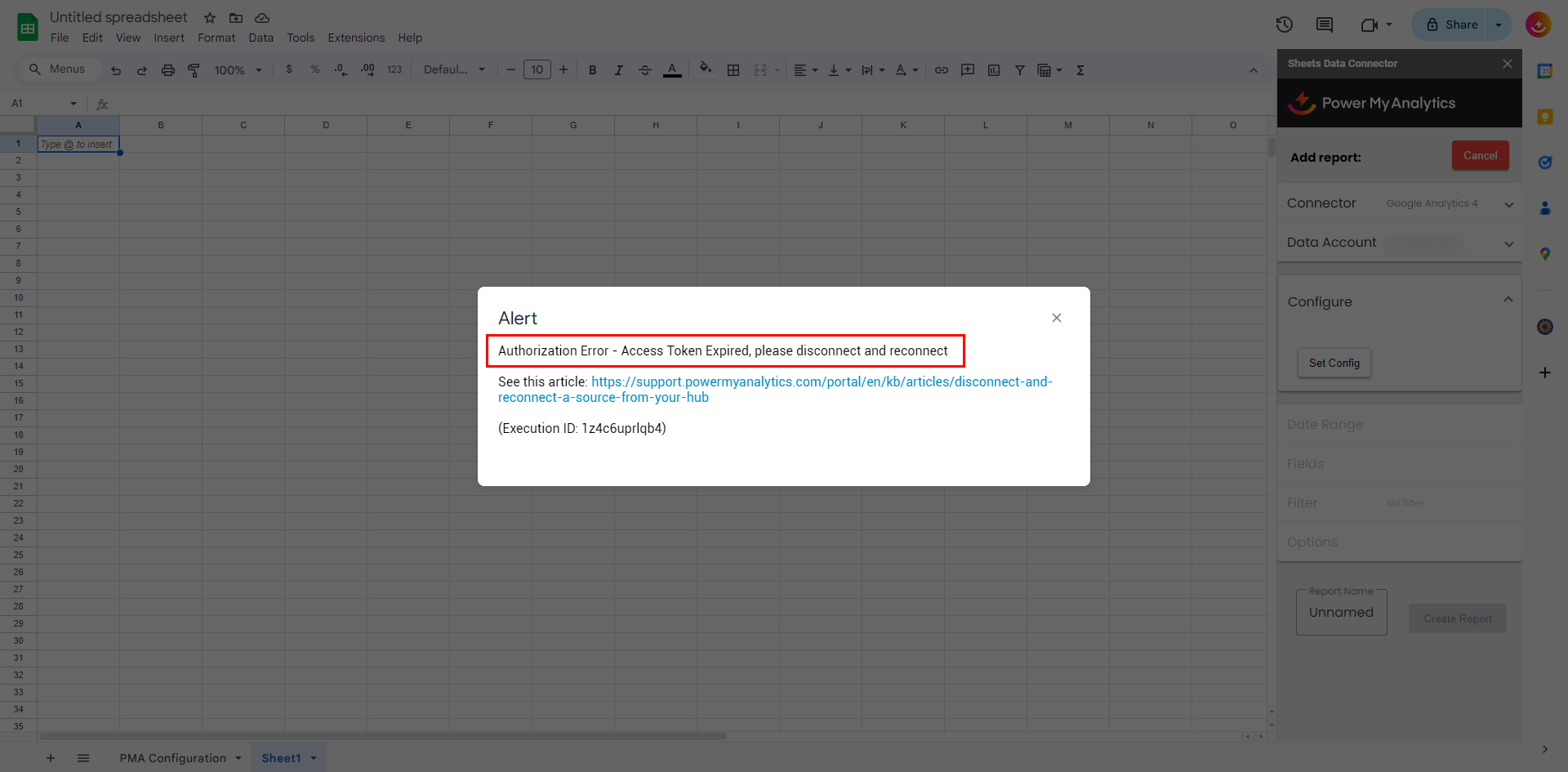Open the Extensions menu

click(355, 38)
